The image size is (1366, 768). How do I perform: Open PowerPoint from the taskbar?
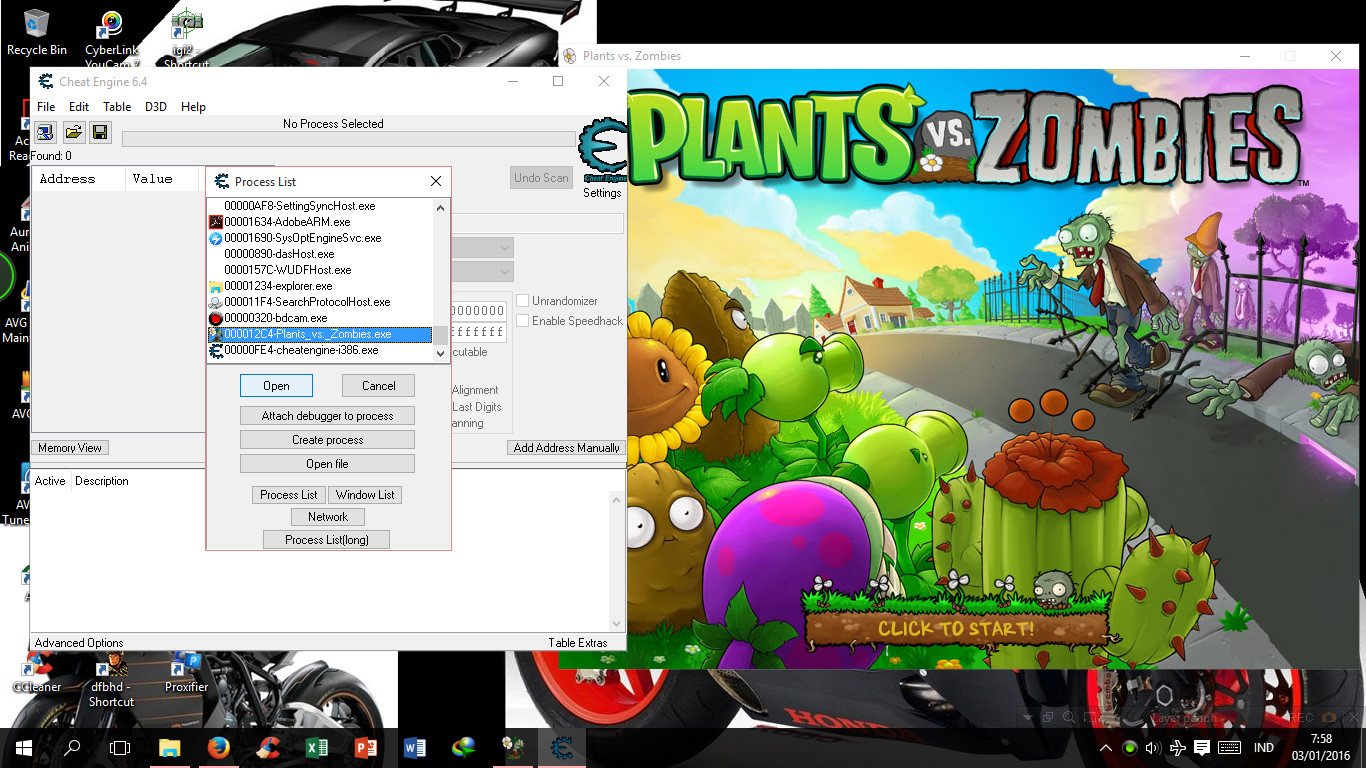pos(365,747)
